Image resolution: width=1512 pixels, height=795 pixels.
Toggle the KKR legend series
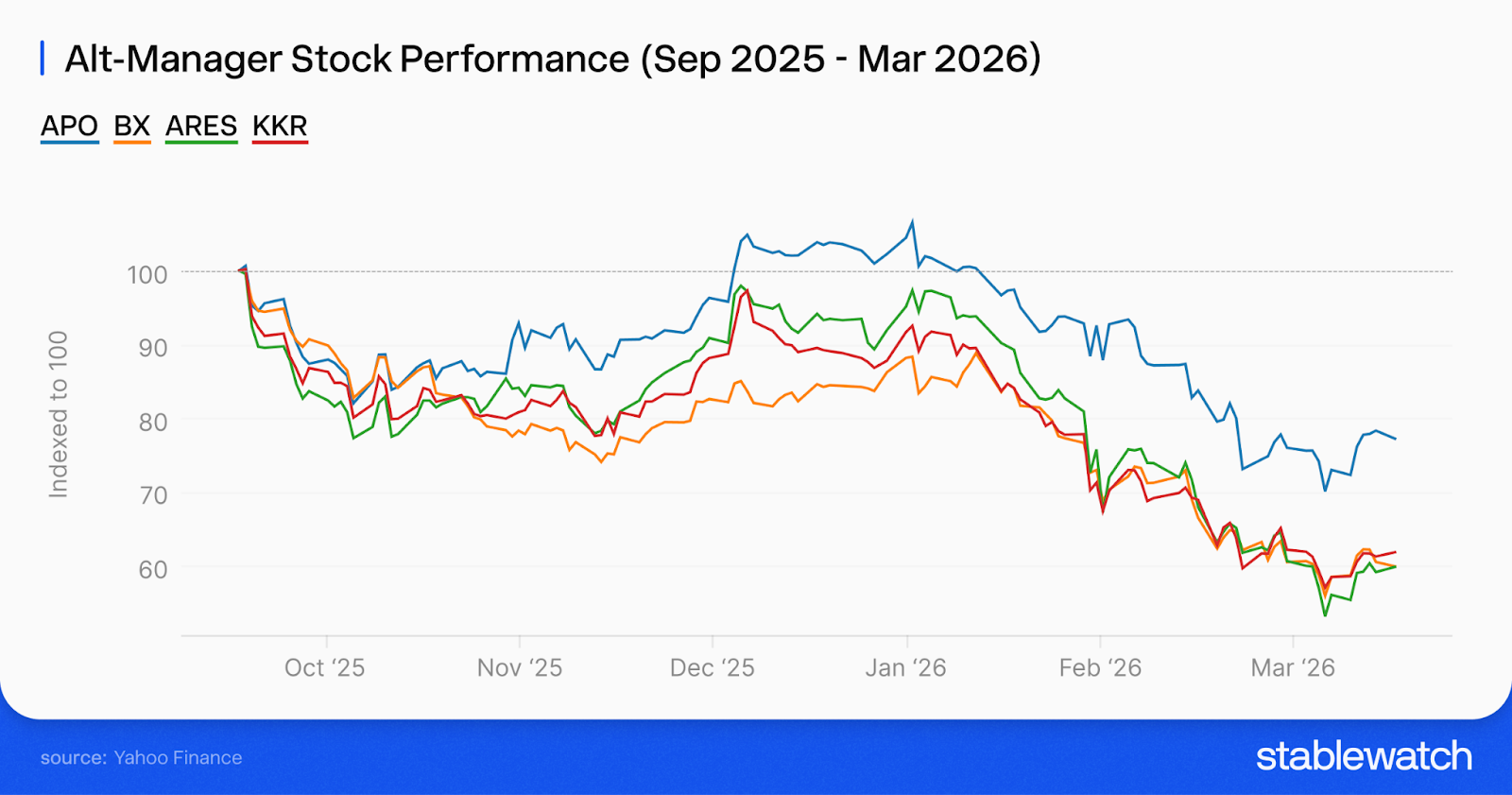coord(280,127)
